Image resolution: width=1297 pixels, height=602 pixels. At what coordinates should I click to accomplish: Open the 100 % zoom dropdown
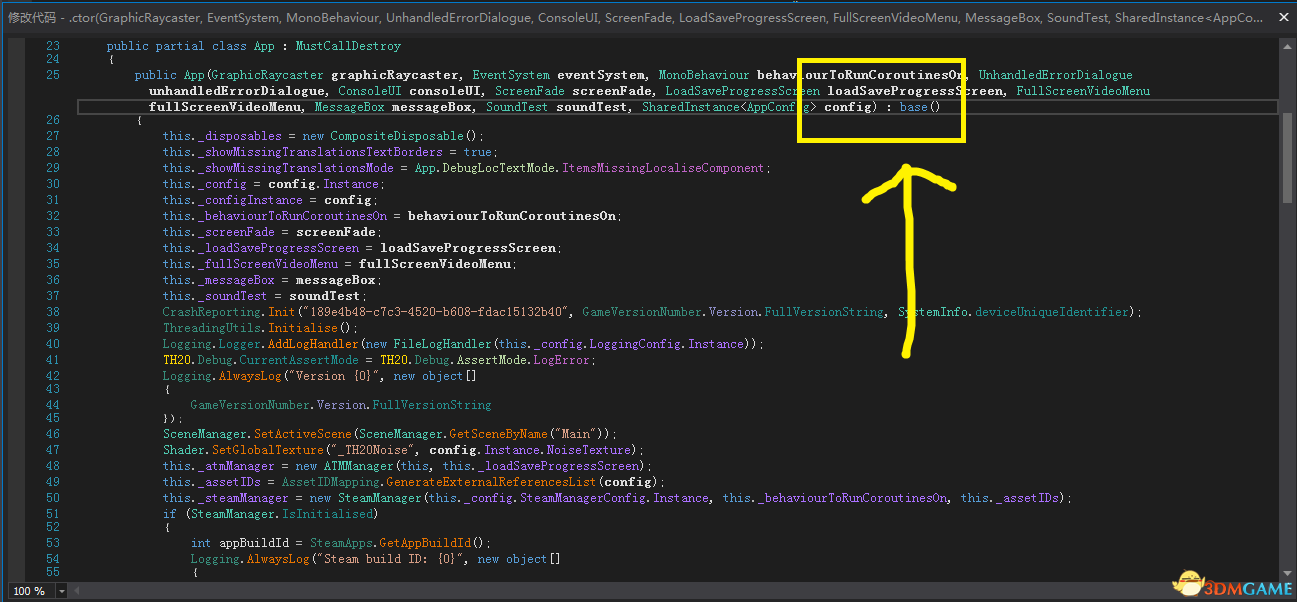pos(61,591)
